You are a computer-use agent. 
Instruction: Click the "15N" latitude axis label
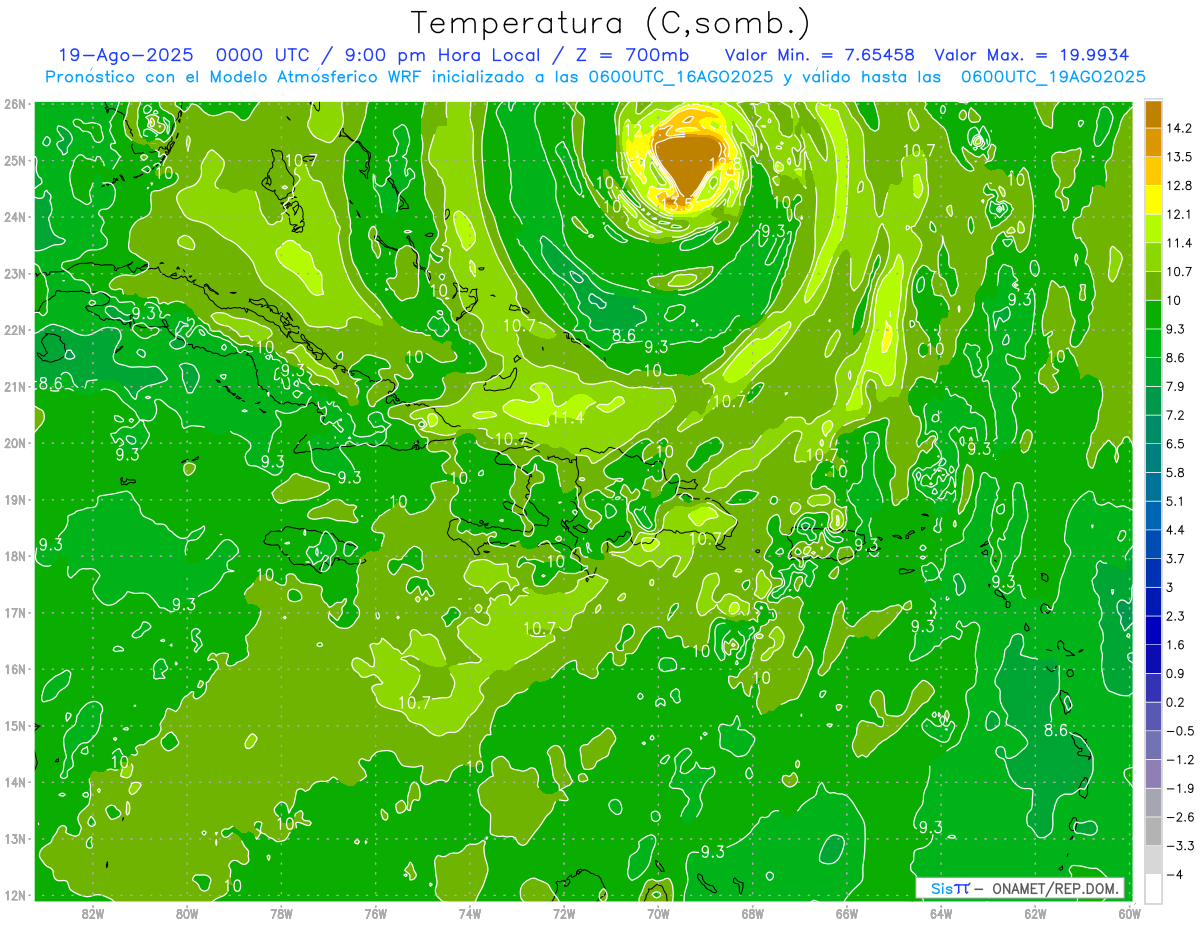pos(14,726)
